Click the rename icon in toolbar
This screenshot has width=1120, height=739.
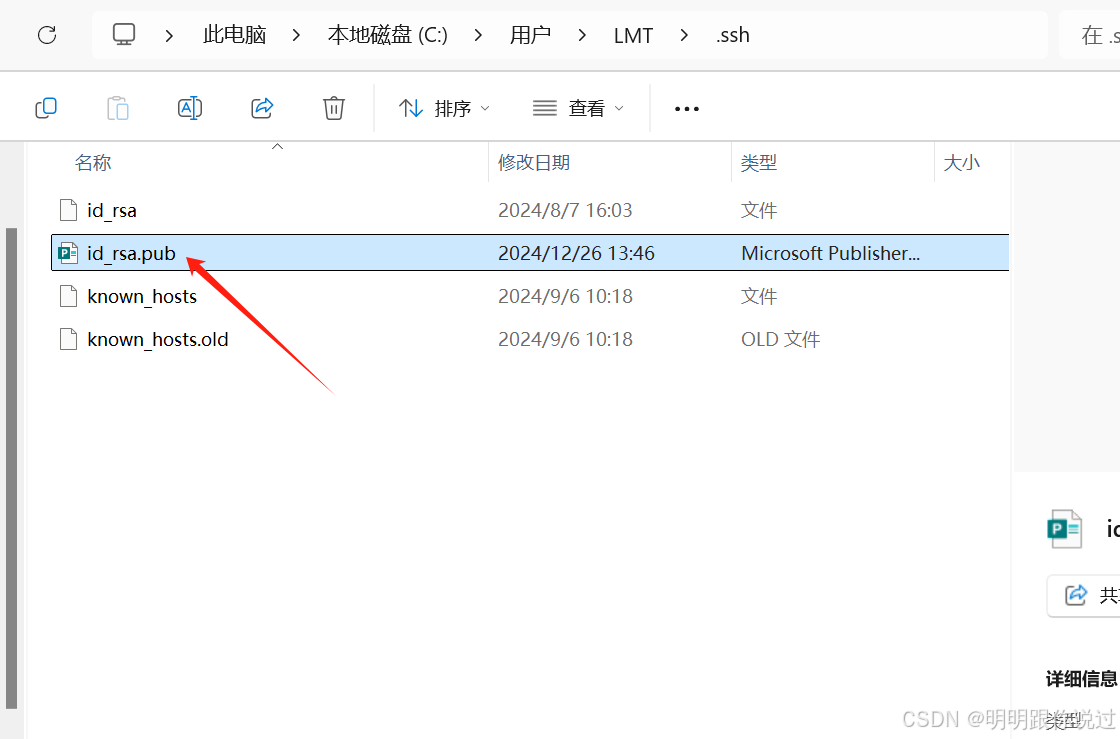coord(190,109)
